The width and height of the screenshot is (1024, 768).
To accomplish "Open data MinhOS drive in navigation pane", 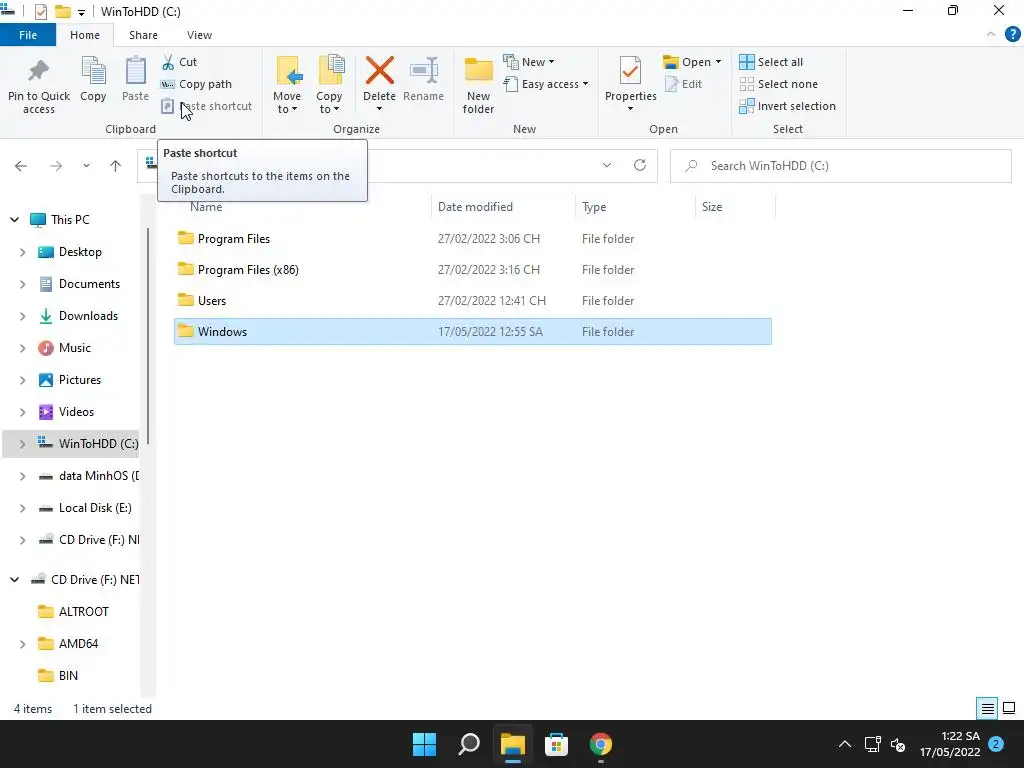I will [89, 476].
